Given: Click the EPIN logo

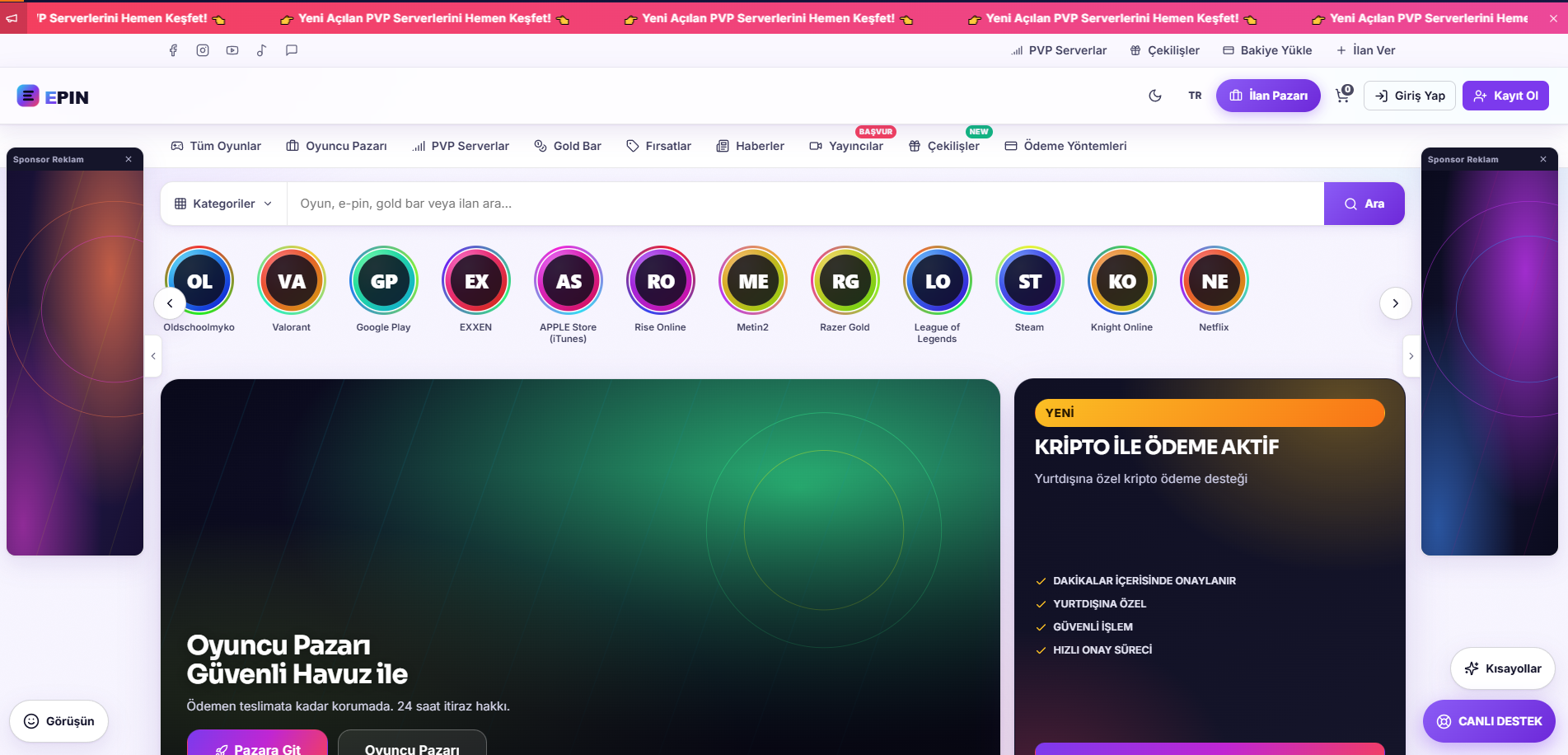Looking at the screenshot, I should (x=53, y=96).
